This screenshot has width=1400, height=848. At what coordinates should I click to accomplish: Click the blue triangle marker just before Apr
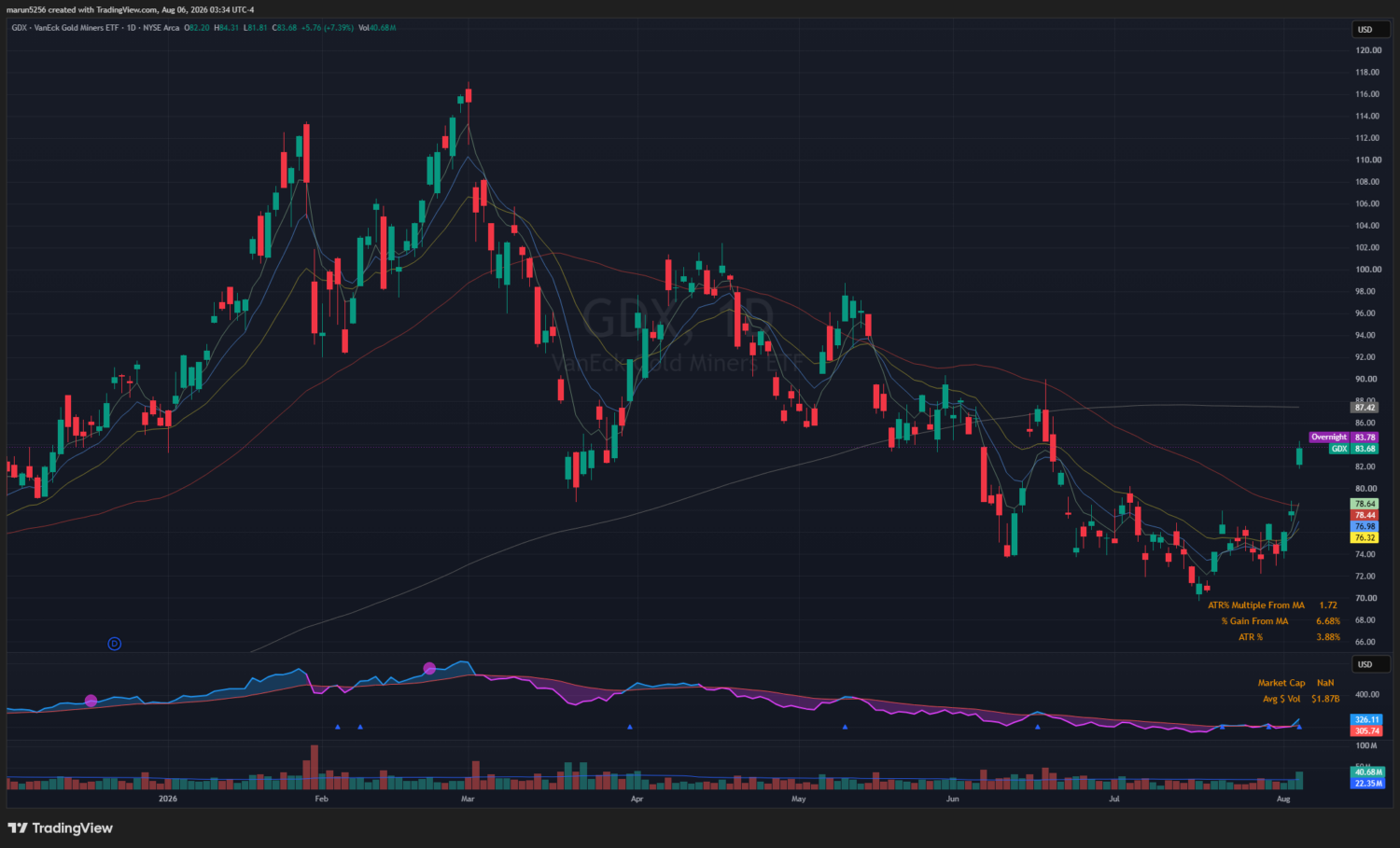pyautogui.click(x=630, y=727)
